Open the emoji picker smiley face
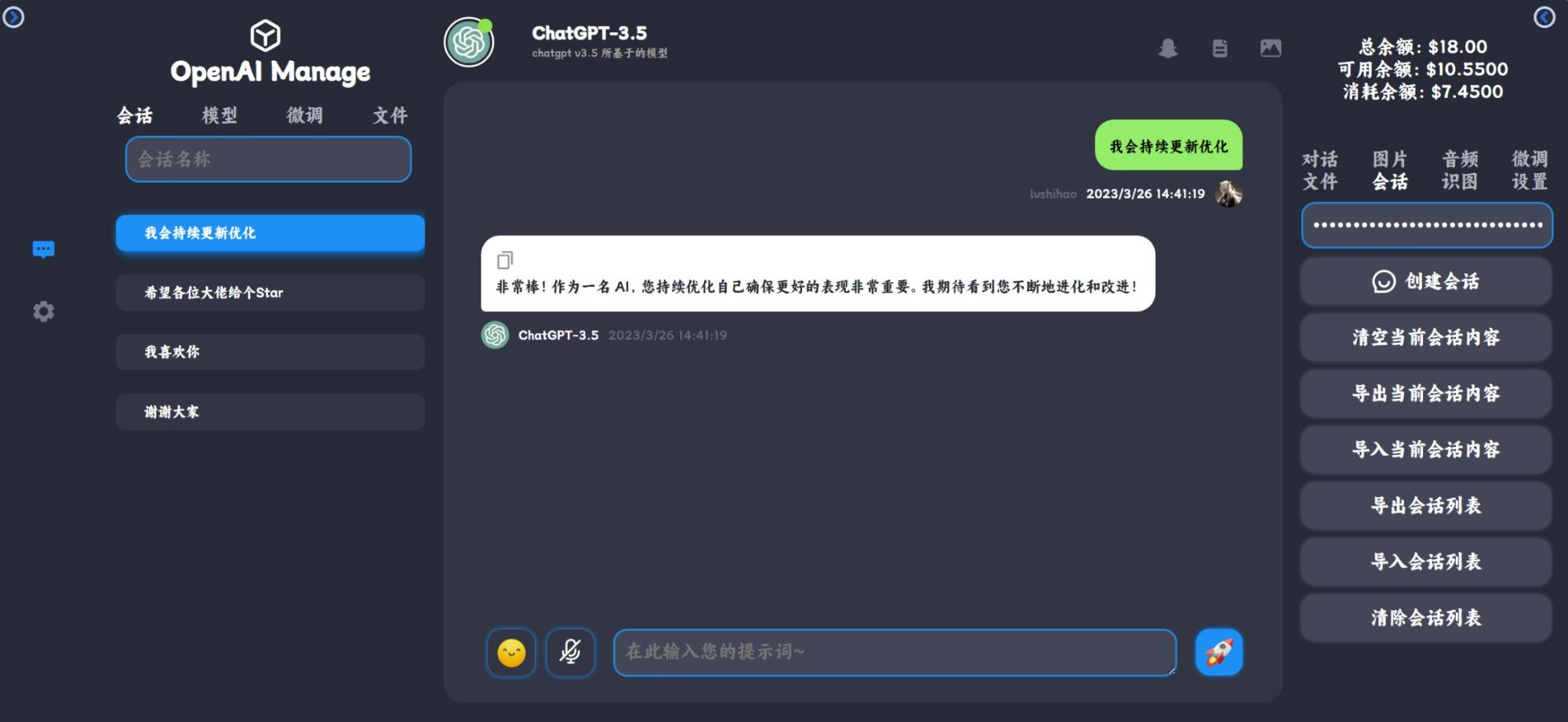The image size is (1568, 722). (511, 651)
